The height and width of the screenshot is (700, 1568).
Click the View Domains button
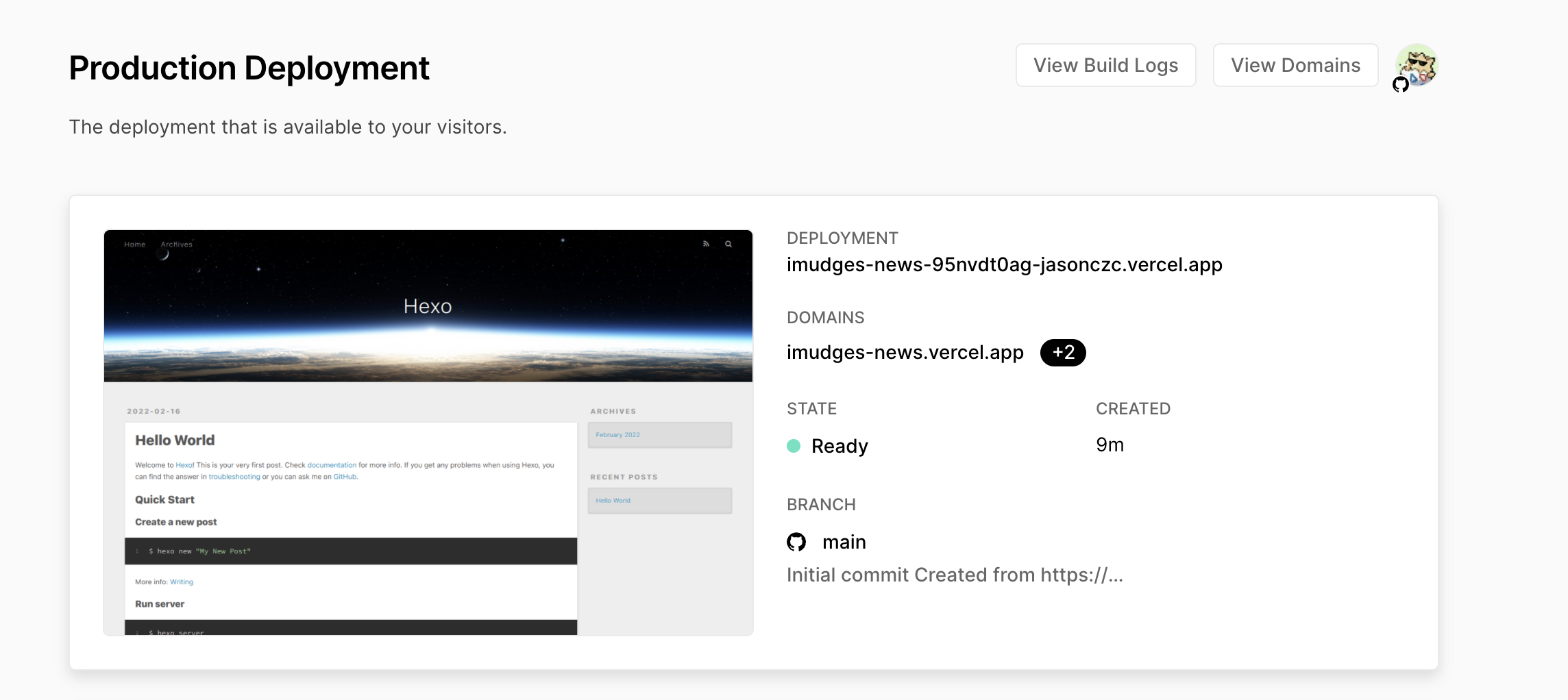[1295, 65]
